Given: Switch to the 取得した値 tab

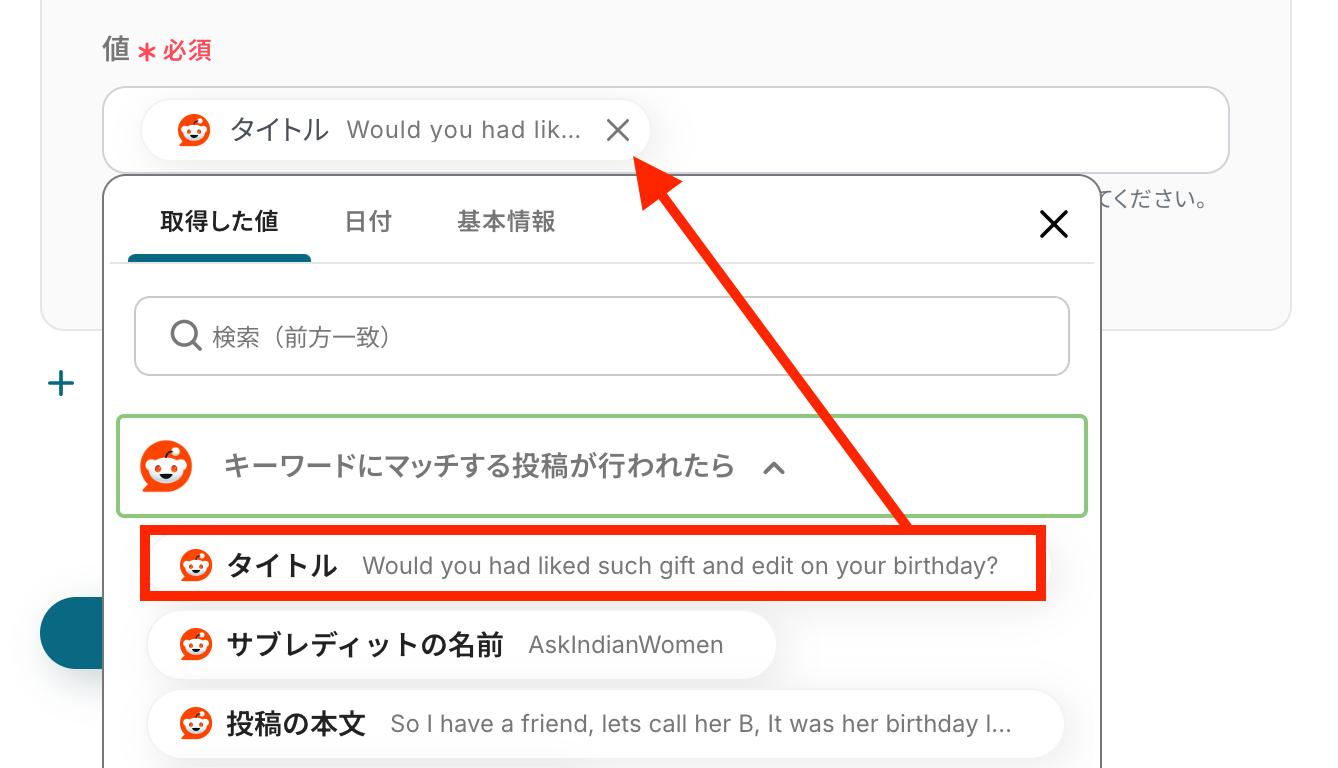Looking at the screenshot, I should pyautogui.click(x=219, y=222).
